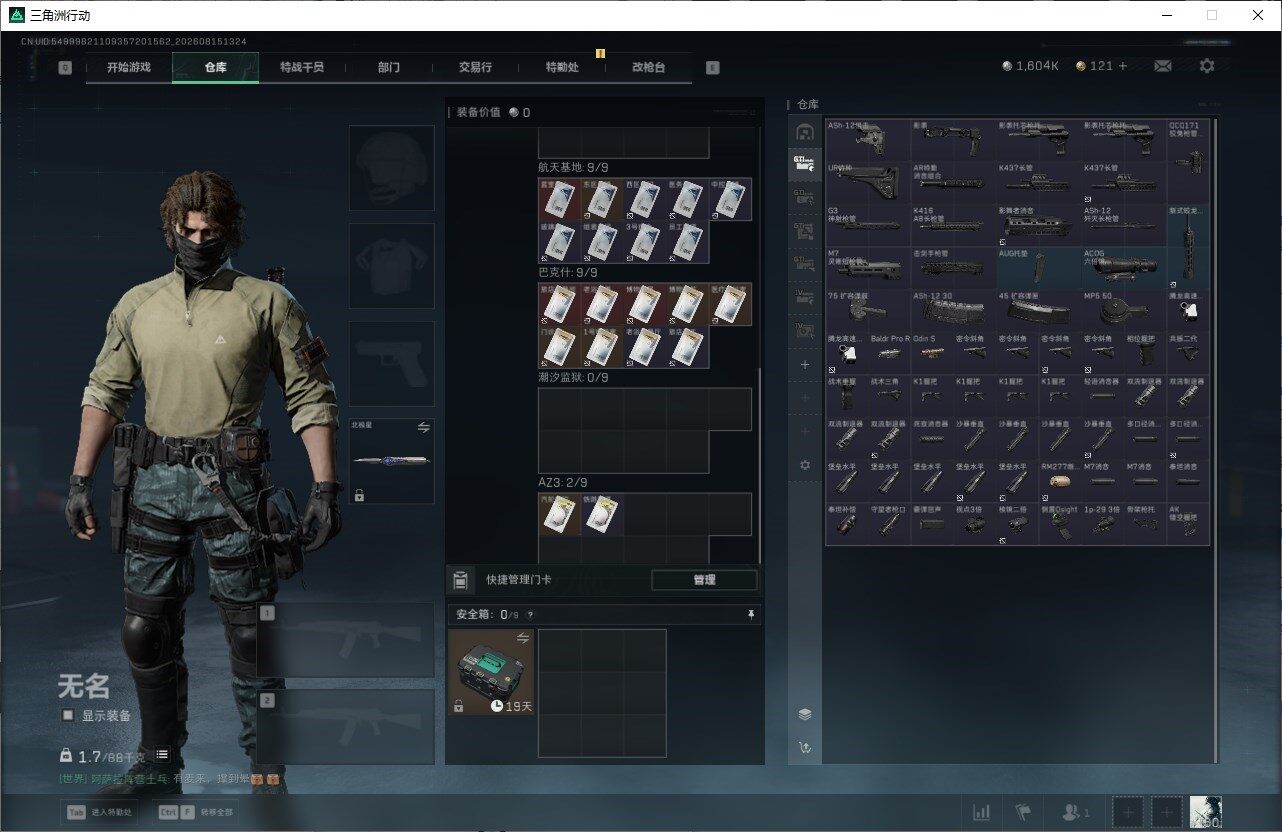Screen dimensions: 1282x832
Task: Click the stash stack-sort layers icon
Action: (x=804, y=714)
